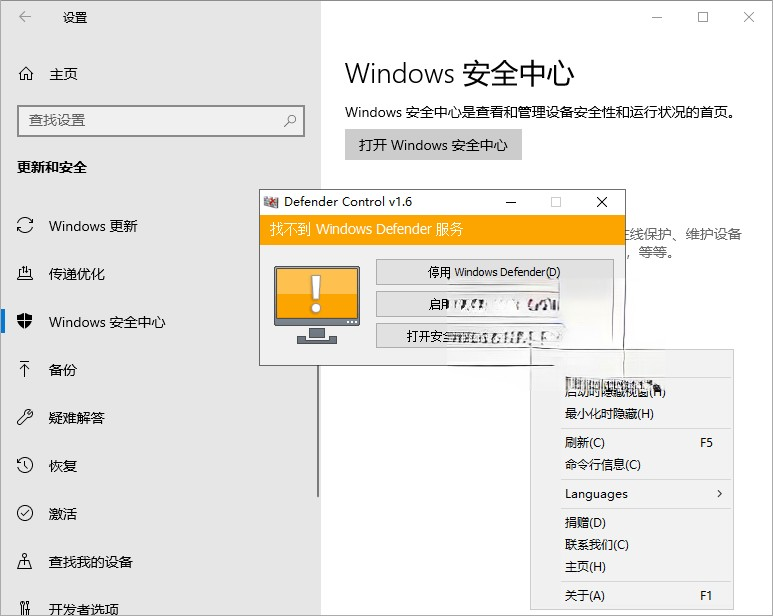The image size is (773, 616).
Task: Click the 找不到 Windows Defender 服务 status banner
Action: (x=442, y=229)
